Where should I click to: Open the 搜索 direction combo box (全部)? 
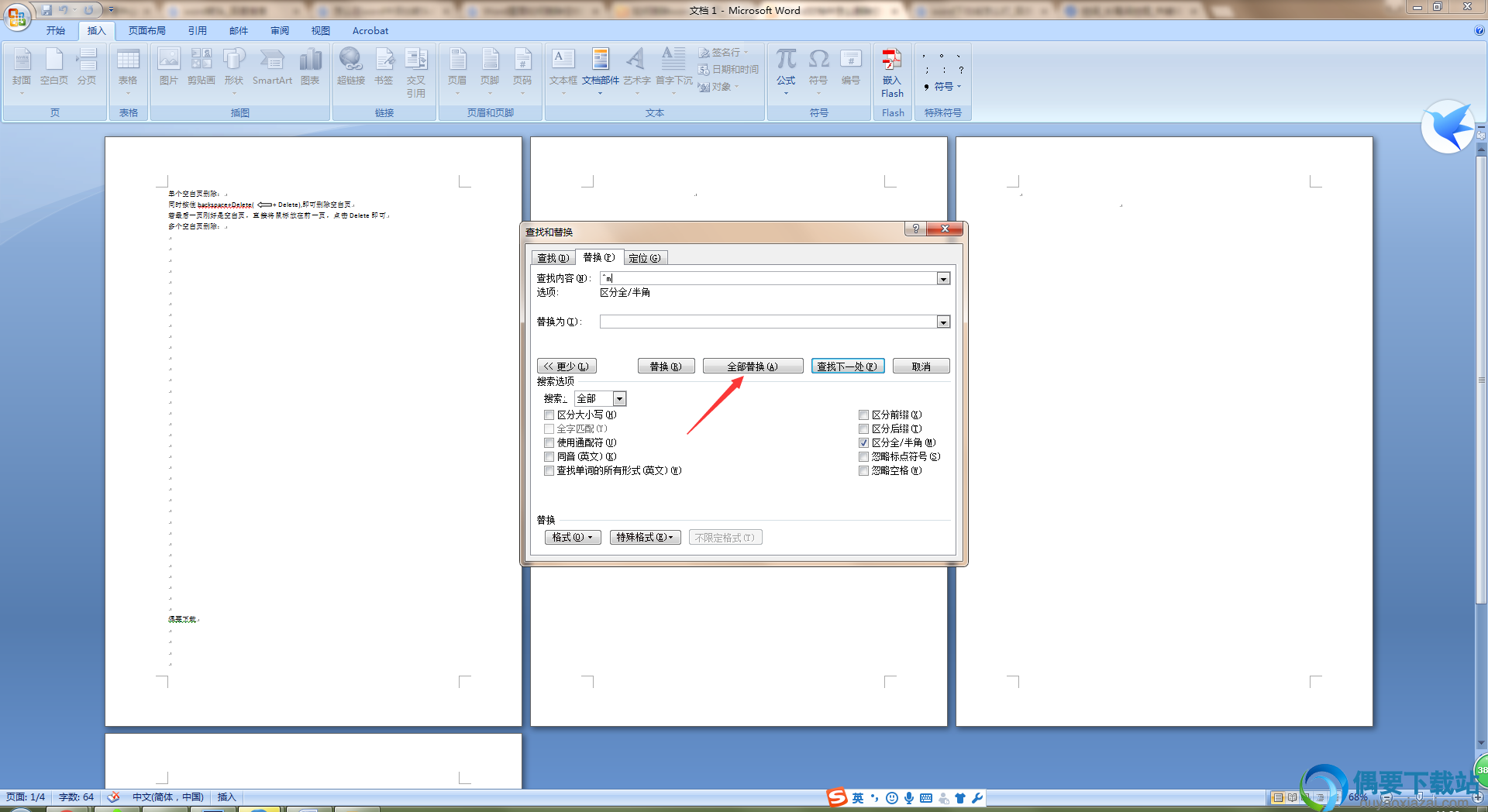600,399
